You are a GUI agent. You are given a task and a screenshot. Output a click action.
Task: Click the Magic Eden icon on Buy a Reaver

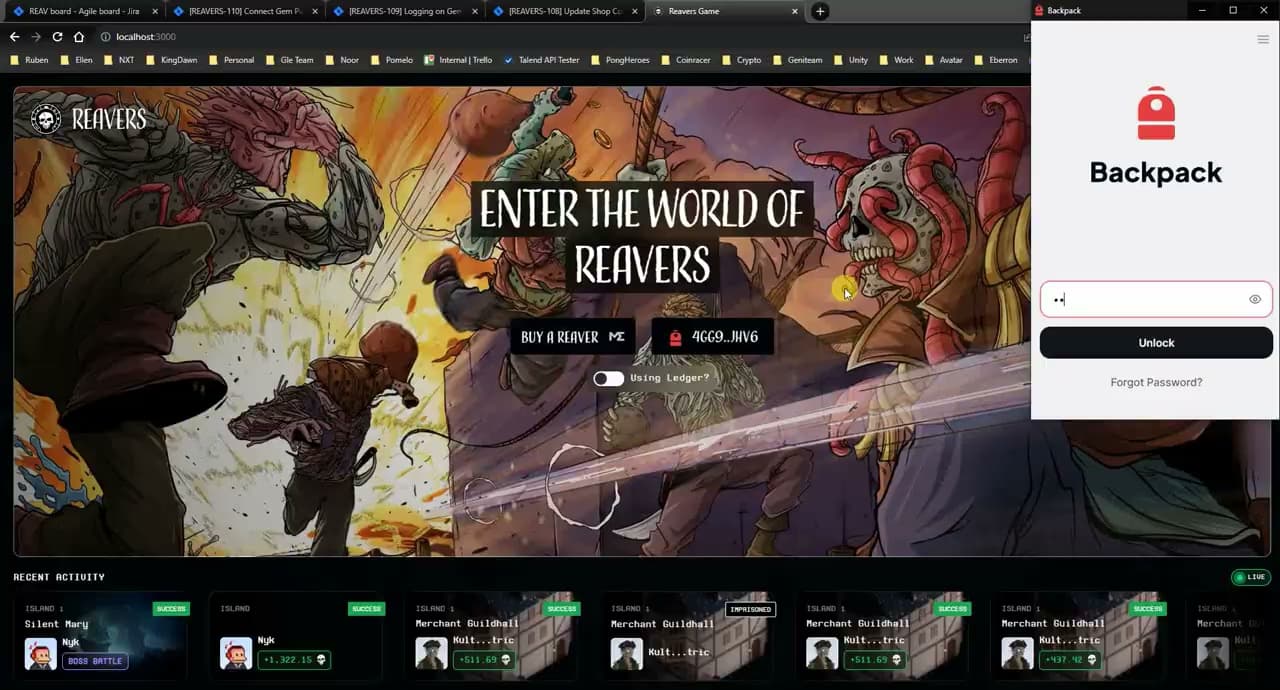click(x=617, y=337)
